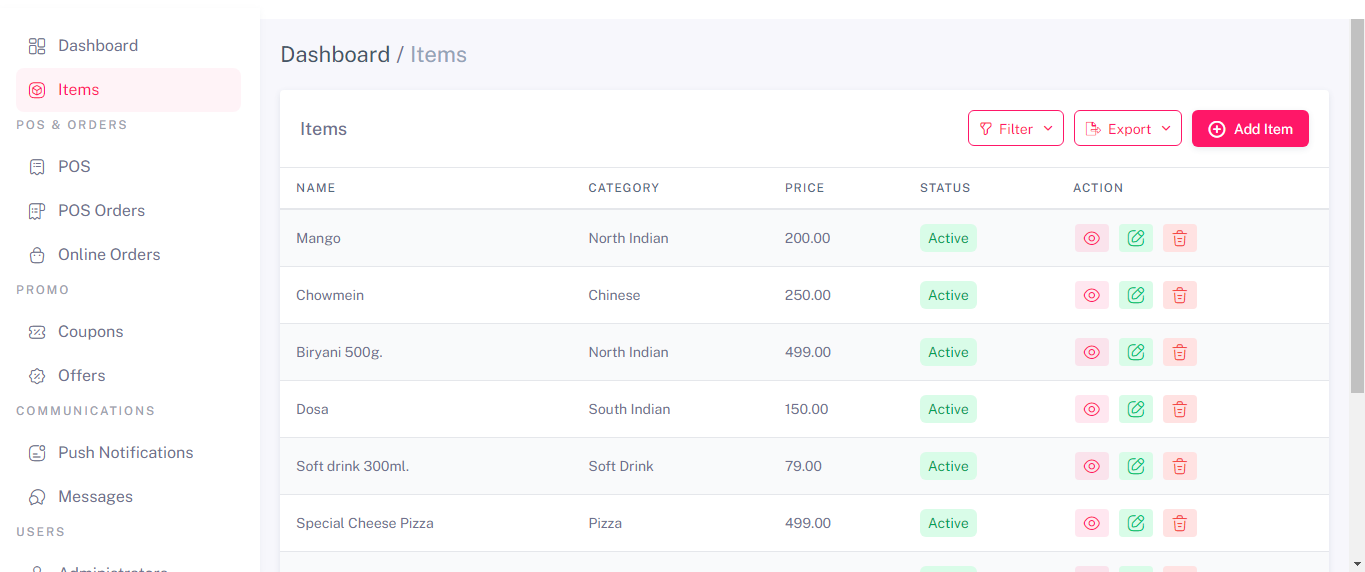1365x572 pixels.
Task: Click the edit icon for Biryani 500g.
Action: pos(1136,352)
